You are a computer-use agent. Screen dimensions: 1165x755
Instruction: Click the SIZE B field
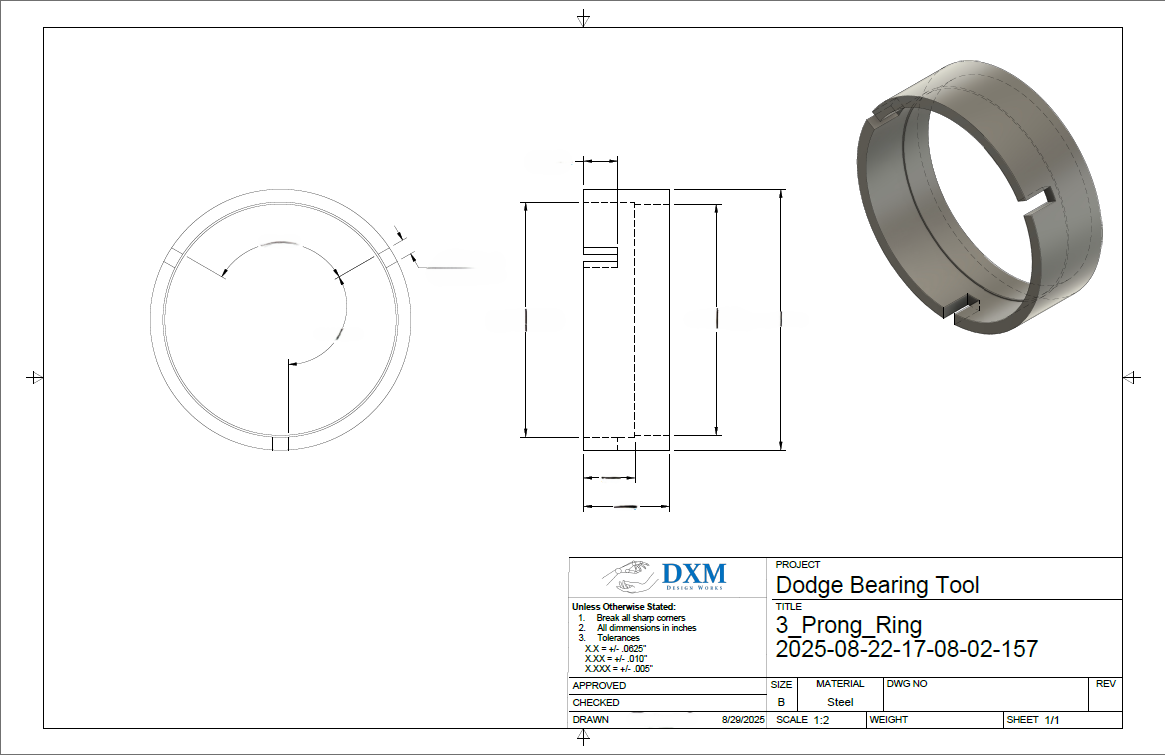pyautogui.click(x=781, y=702)
